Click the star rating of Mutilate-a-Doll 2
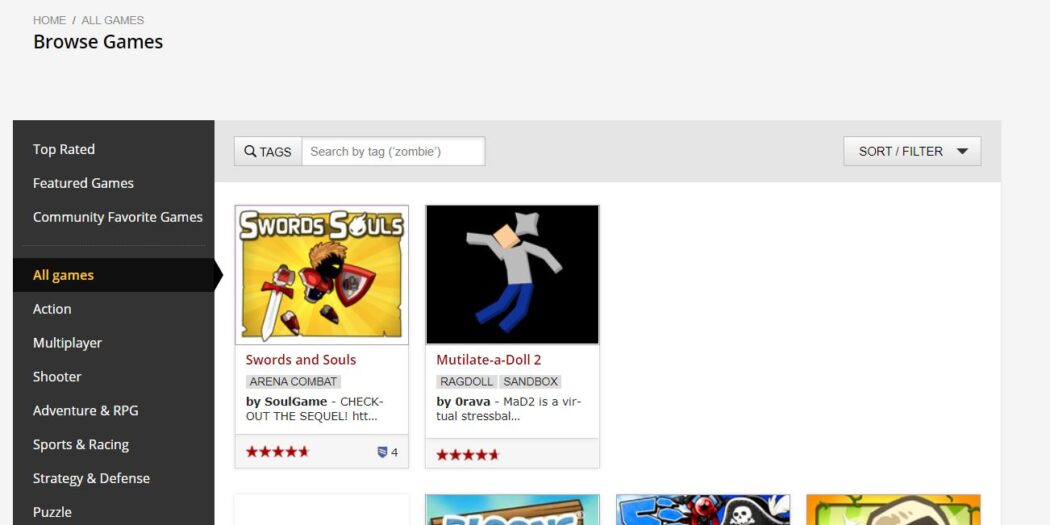 click(x=468, y=455)
